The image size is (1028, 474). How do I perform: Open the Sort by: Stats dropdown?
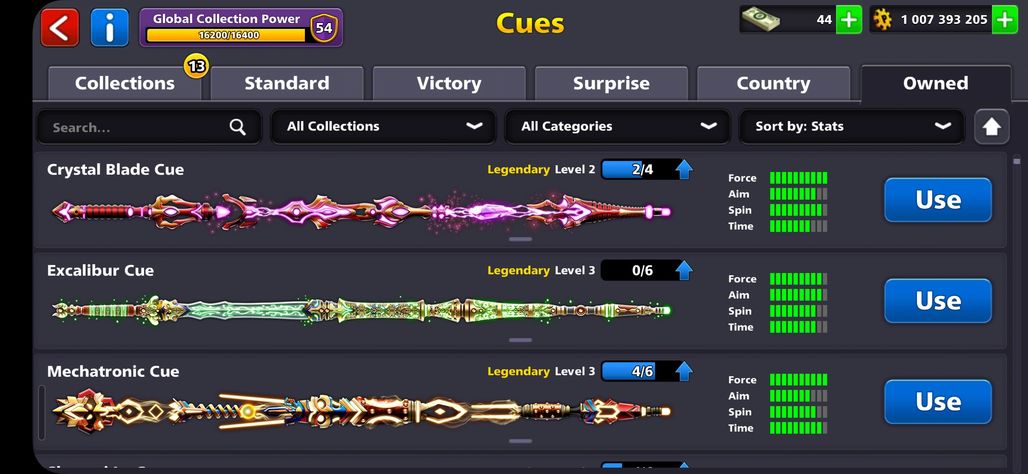click(x=852, y=127)
